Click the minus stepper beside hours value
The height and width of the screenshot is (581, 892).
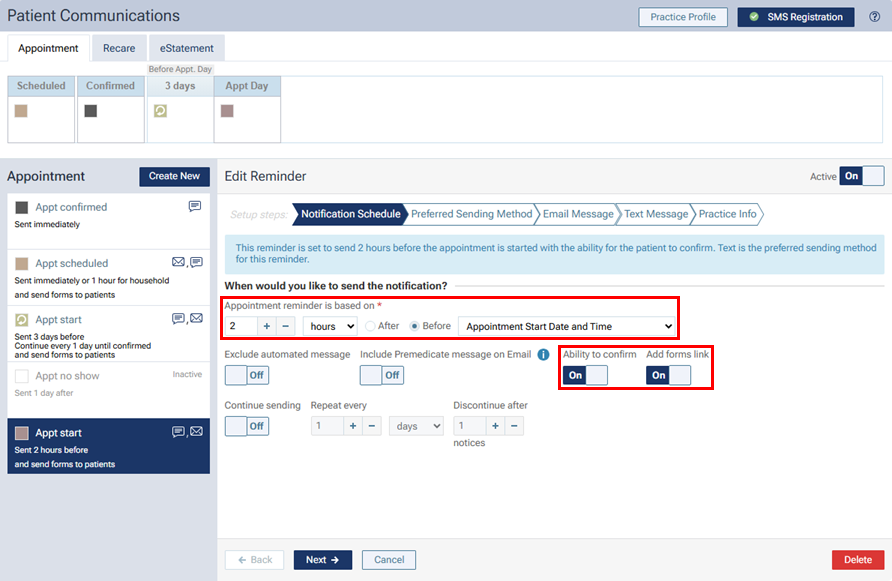point(285,326)
